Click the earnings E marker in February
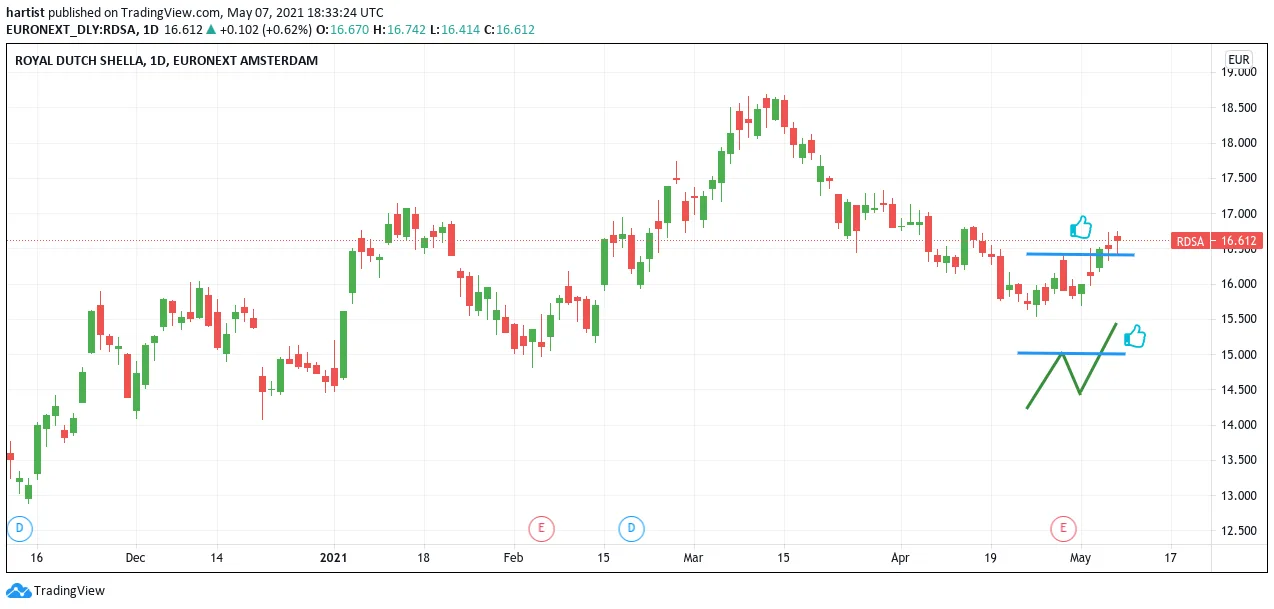 pyautogui.click(x=541, y=528)
